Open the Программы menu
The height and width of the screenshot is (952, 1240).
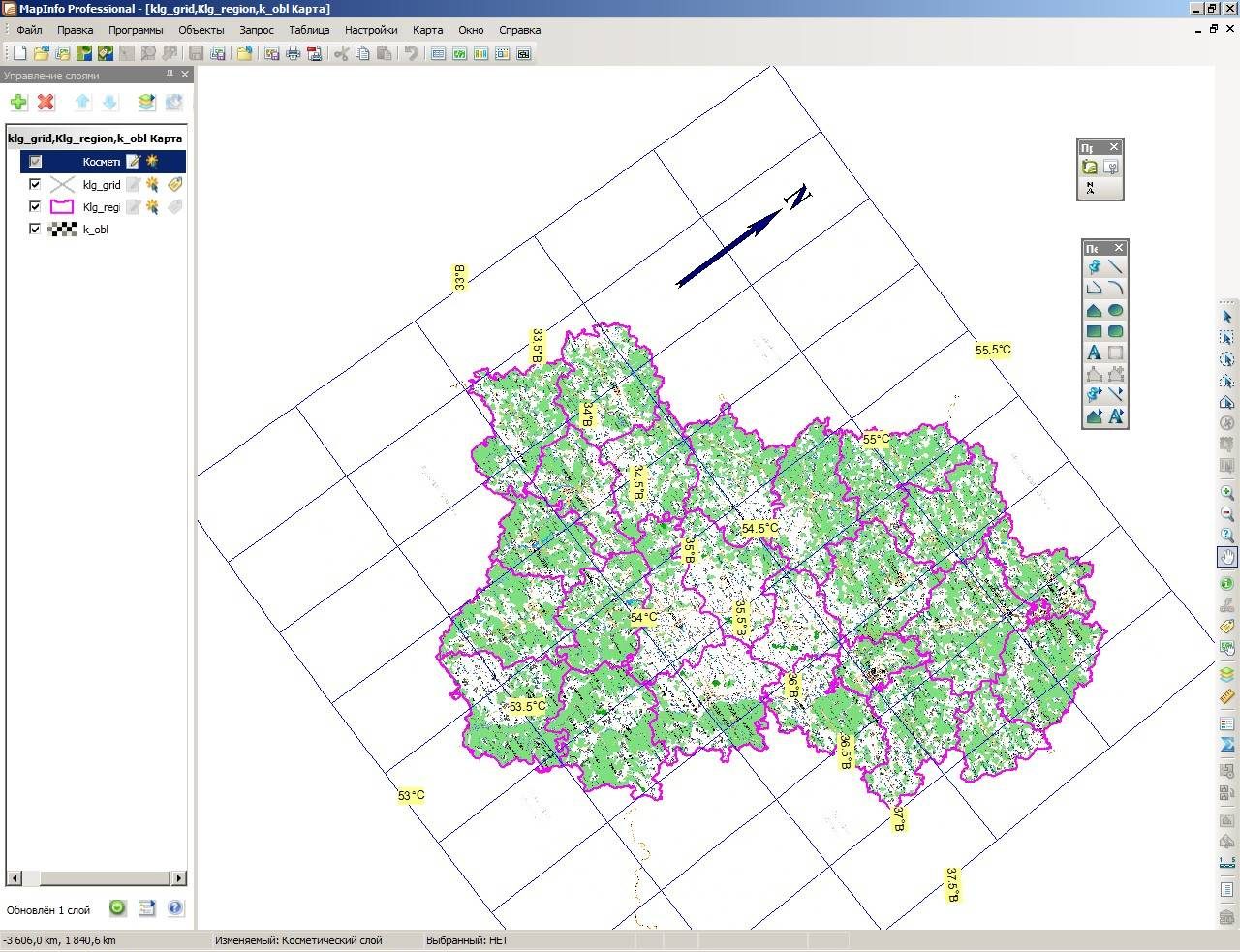point(136,30)
